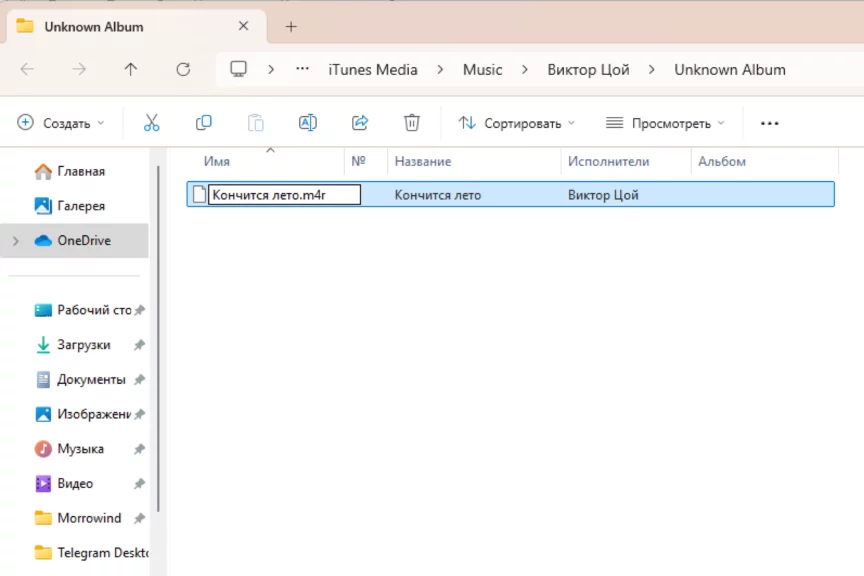Click the Share icon in toolbar
The width and height of the screenshot is (864, 576).
click(360, 123)
